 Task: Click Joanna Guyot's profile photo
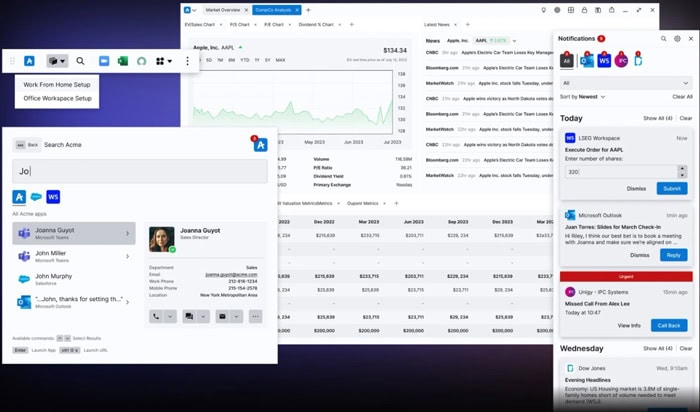[x=162, y=239]
